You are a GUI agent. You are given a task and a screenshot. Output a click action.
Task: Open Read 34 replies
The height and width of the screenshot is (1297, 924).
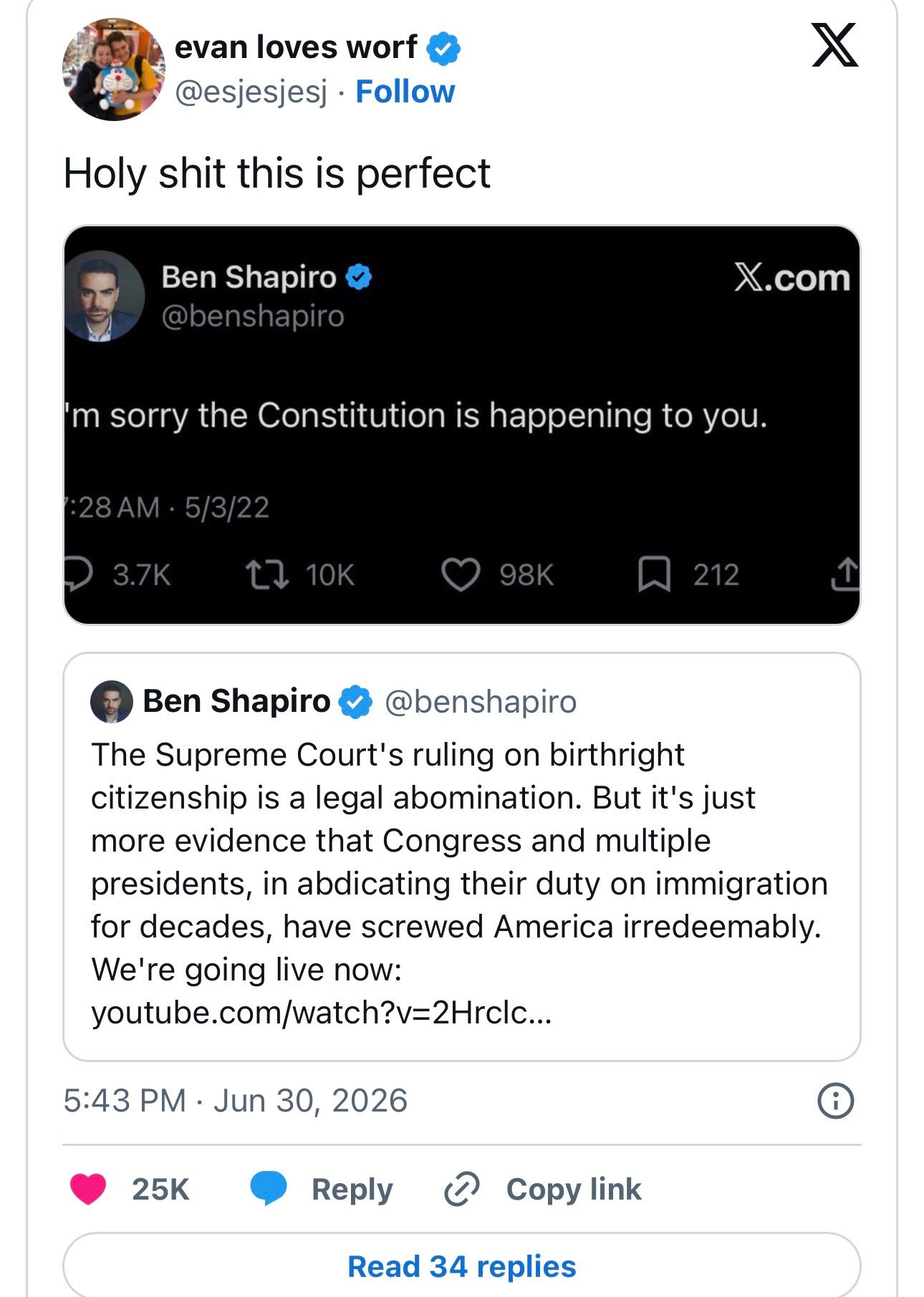pos(462,1265)
